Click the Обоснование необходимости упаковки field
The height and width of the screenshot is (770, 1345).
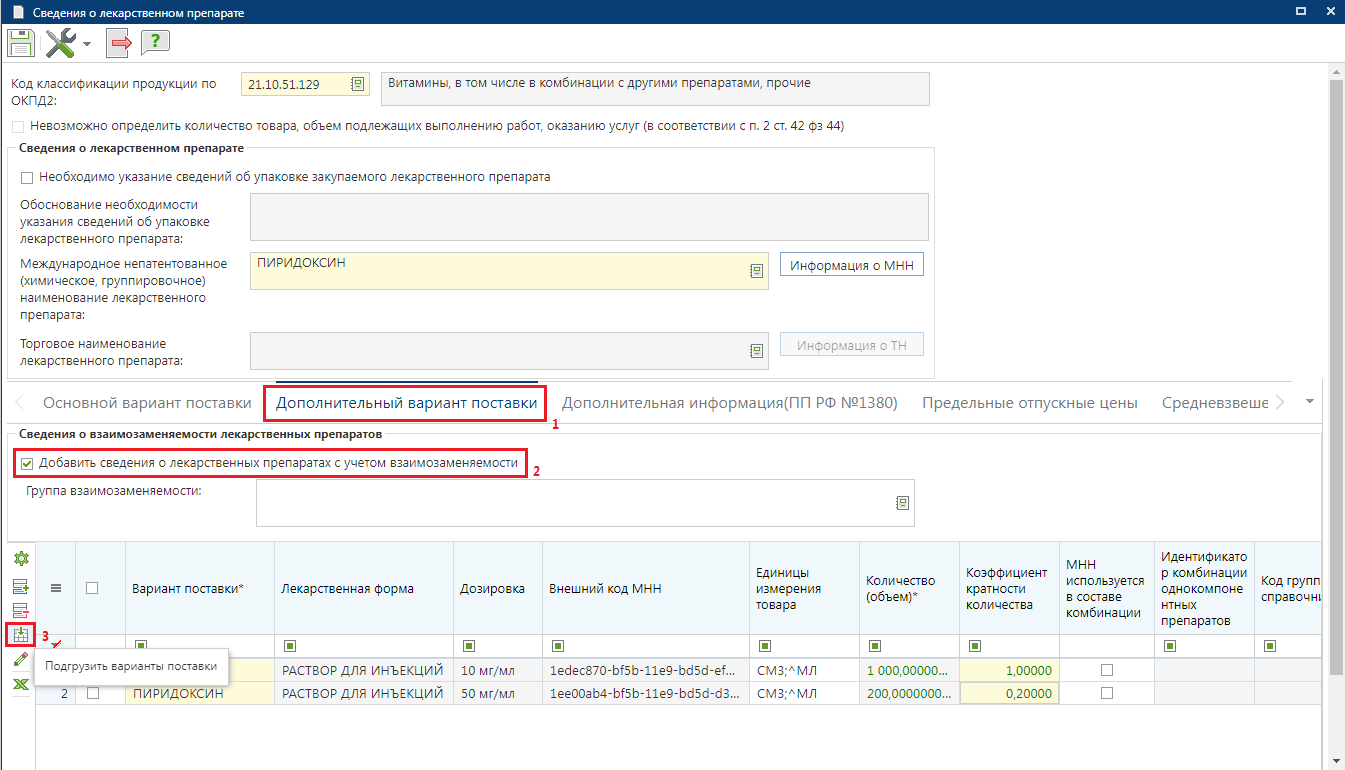coord(589,217)
